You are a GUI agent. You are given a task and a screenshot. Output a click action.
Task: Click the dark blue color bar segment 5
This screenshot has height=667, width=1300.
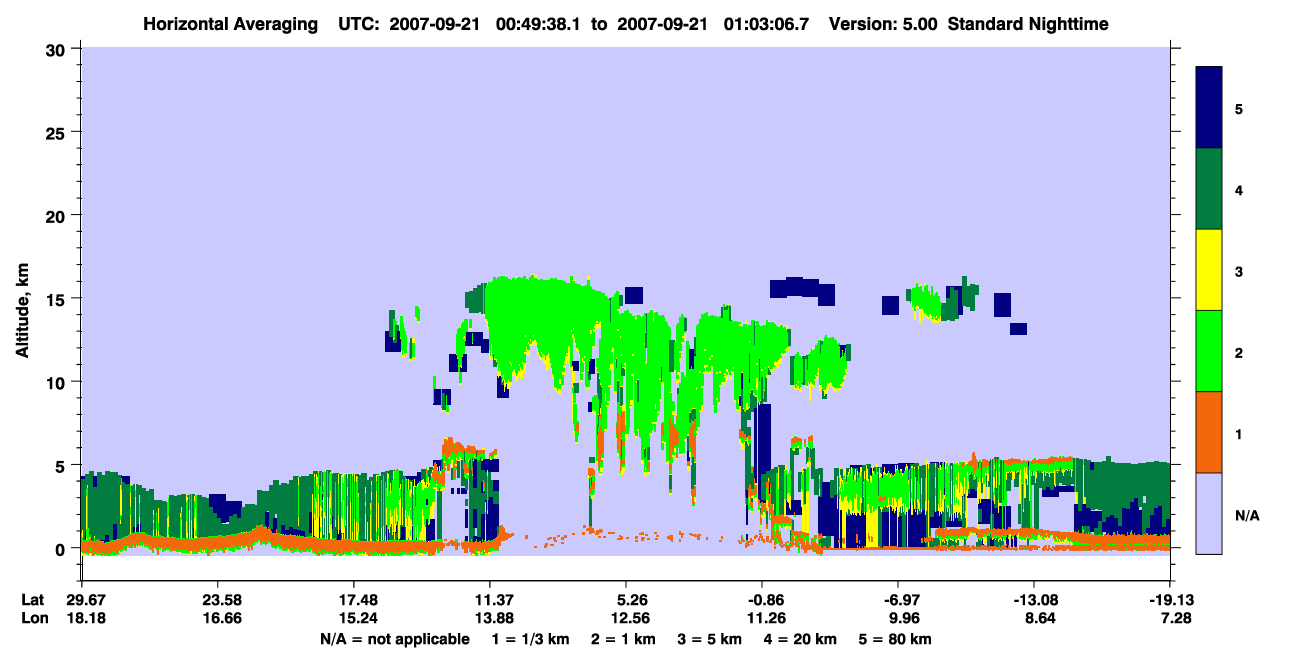pos(1209,108)
